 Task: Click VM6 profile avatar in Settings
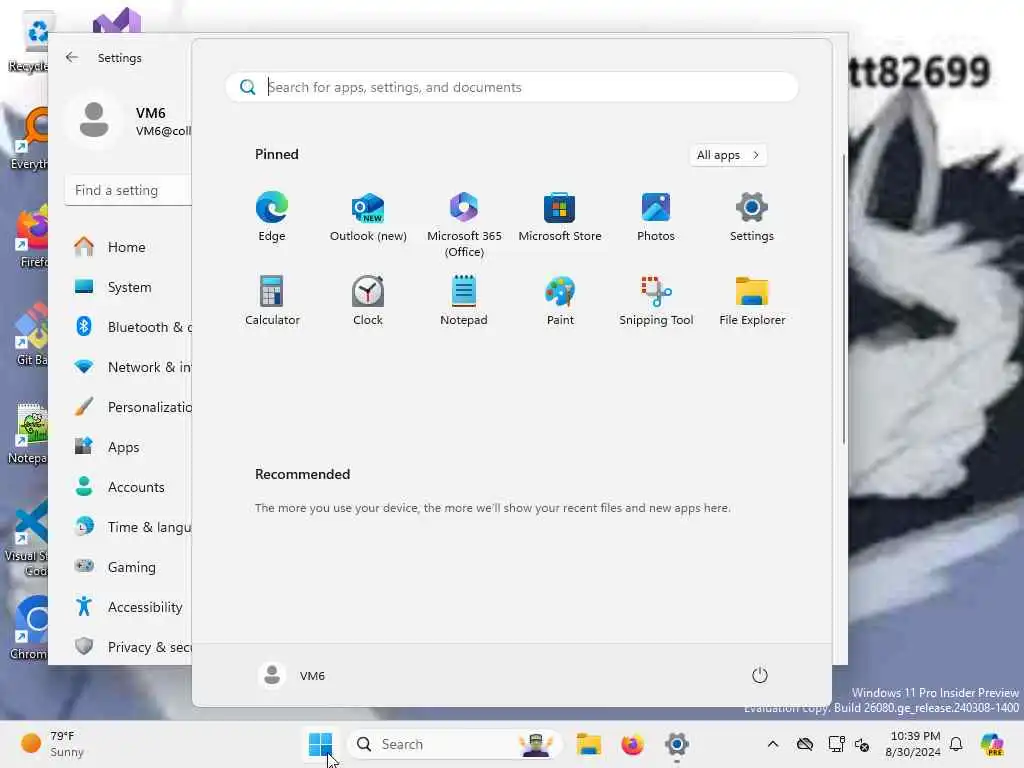tap(94, 120)
